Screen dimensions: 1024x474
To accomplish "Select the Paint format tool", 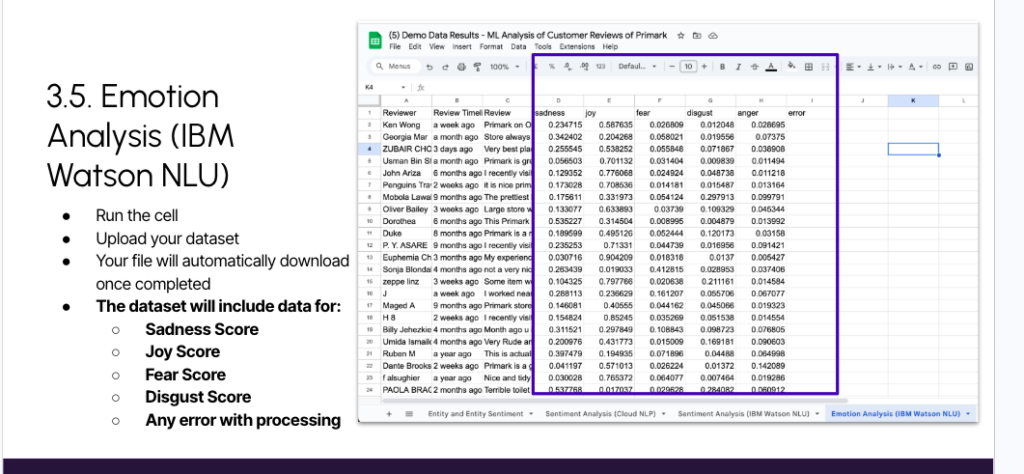I will coord(477,67).
